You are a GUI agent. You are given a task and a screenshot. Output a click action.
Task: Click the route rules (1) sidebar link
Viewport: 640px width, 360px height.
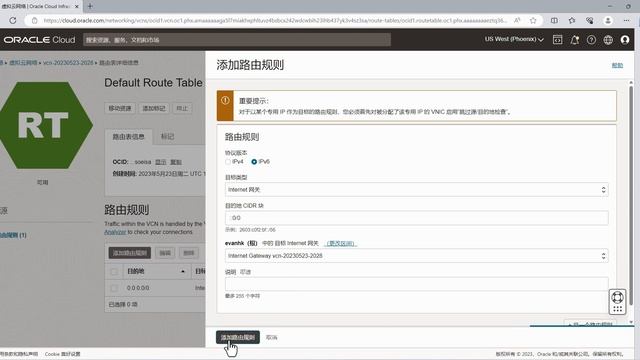pos(13,235)
